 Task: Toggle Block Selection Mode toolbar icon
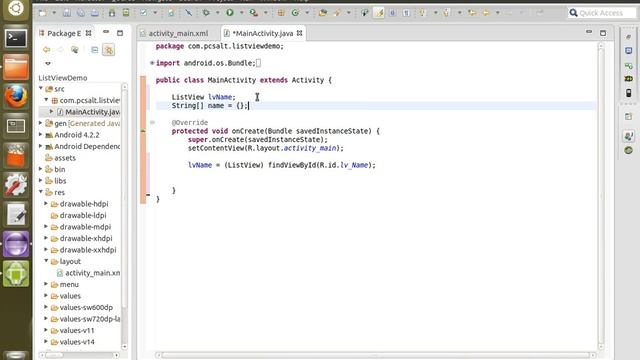point(393,13)
